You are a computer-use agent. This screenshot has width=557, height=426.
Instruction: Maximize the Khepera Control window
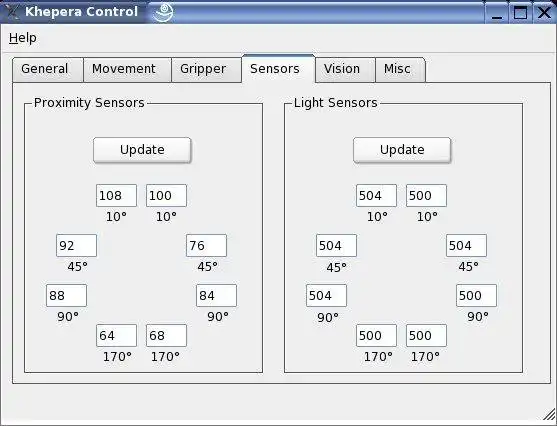(x=520, y=13)
